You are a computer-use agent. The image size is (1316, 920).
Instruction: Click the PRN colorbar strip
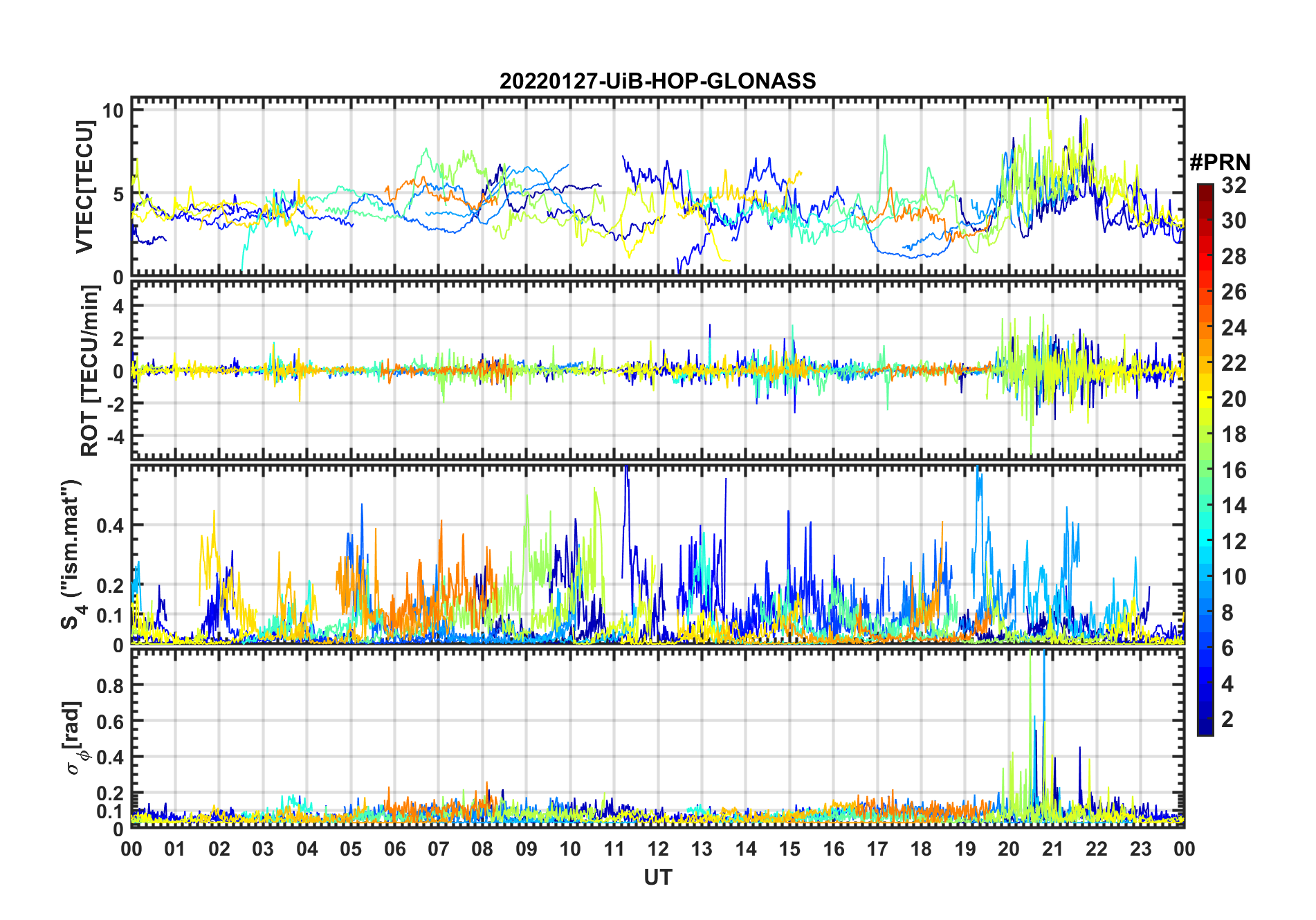coord(1205,459)
